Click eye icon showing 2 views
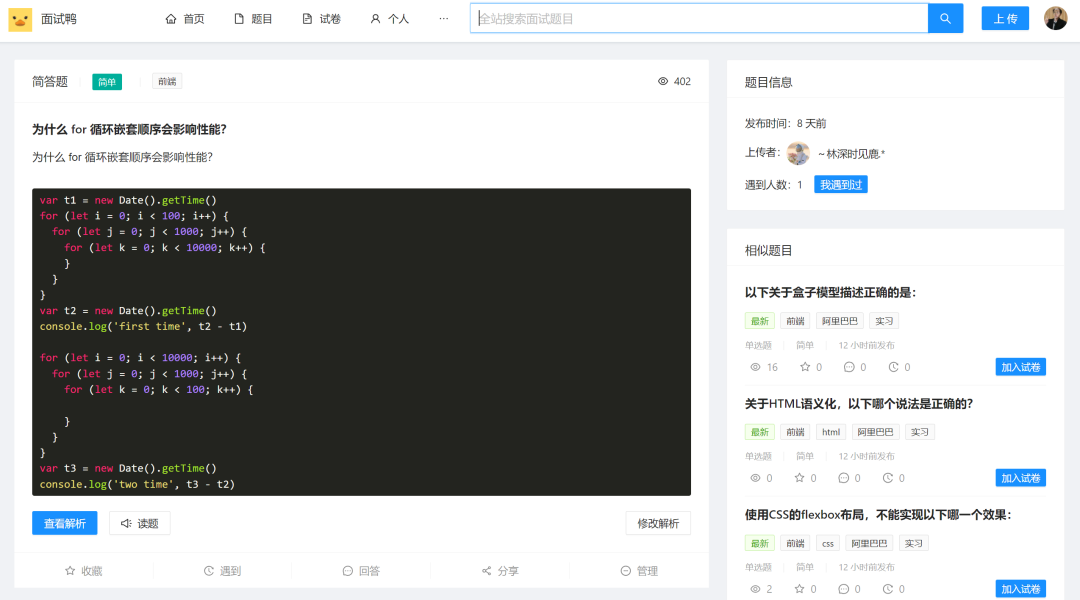 click(755, 589)
